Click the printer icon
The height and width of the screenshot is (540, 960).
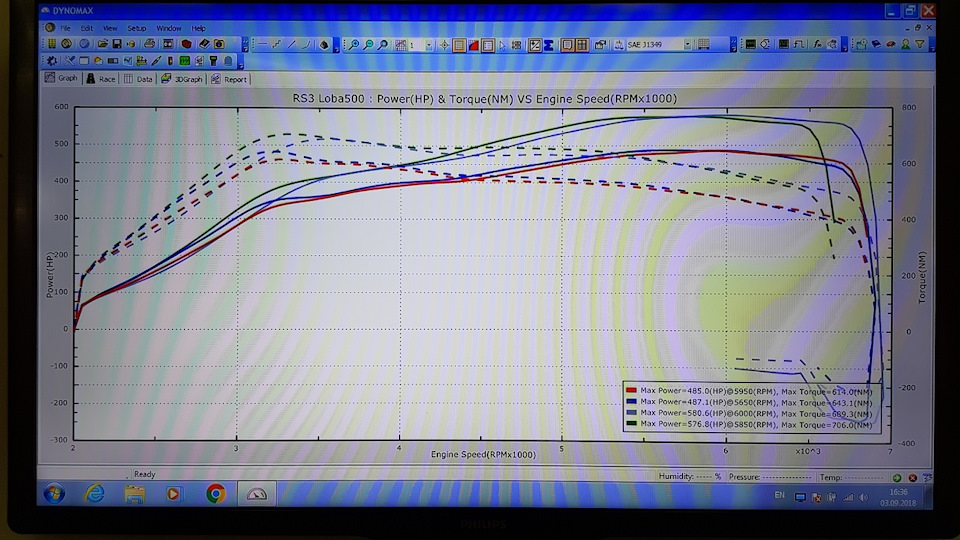pyautogui.click(x=149, y=43)
